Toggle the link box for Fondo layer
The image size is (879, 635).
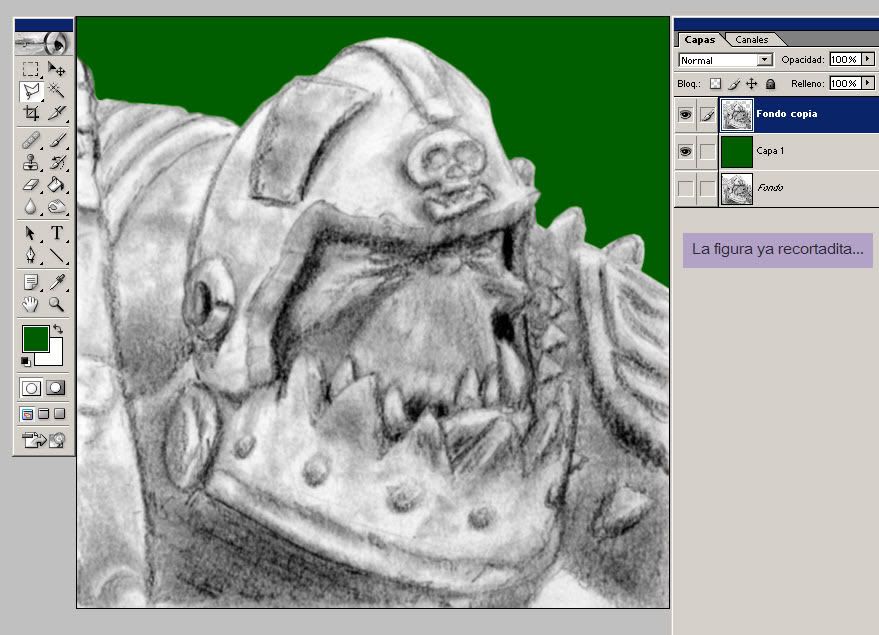pos(707,188)
